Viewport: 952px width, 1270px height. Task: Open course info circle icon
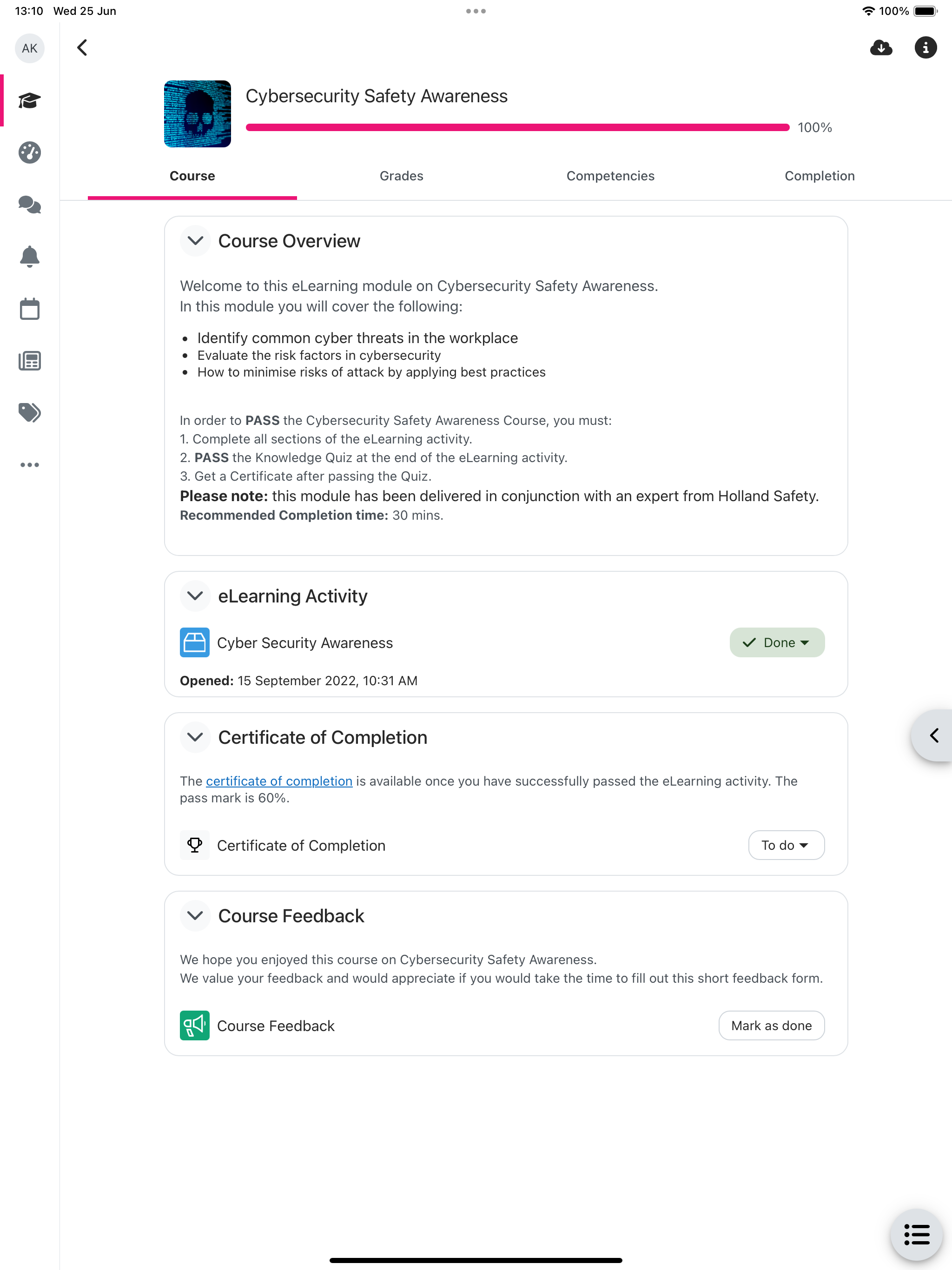pyautogui.click(x=925, y=48)
